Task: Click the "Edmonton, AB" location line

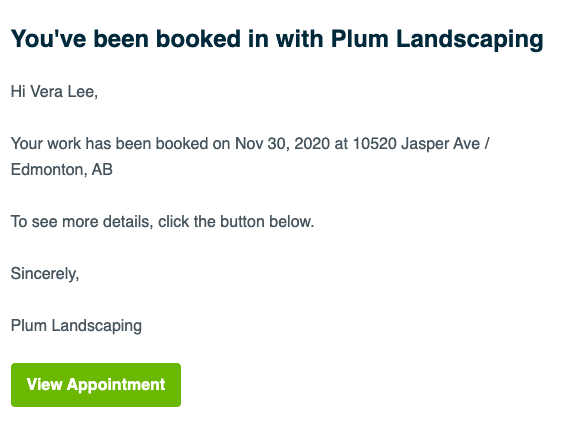Action: (x=62, y=170)
